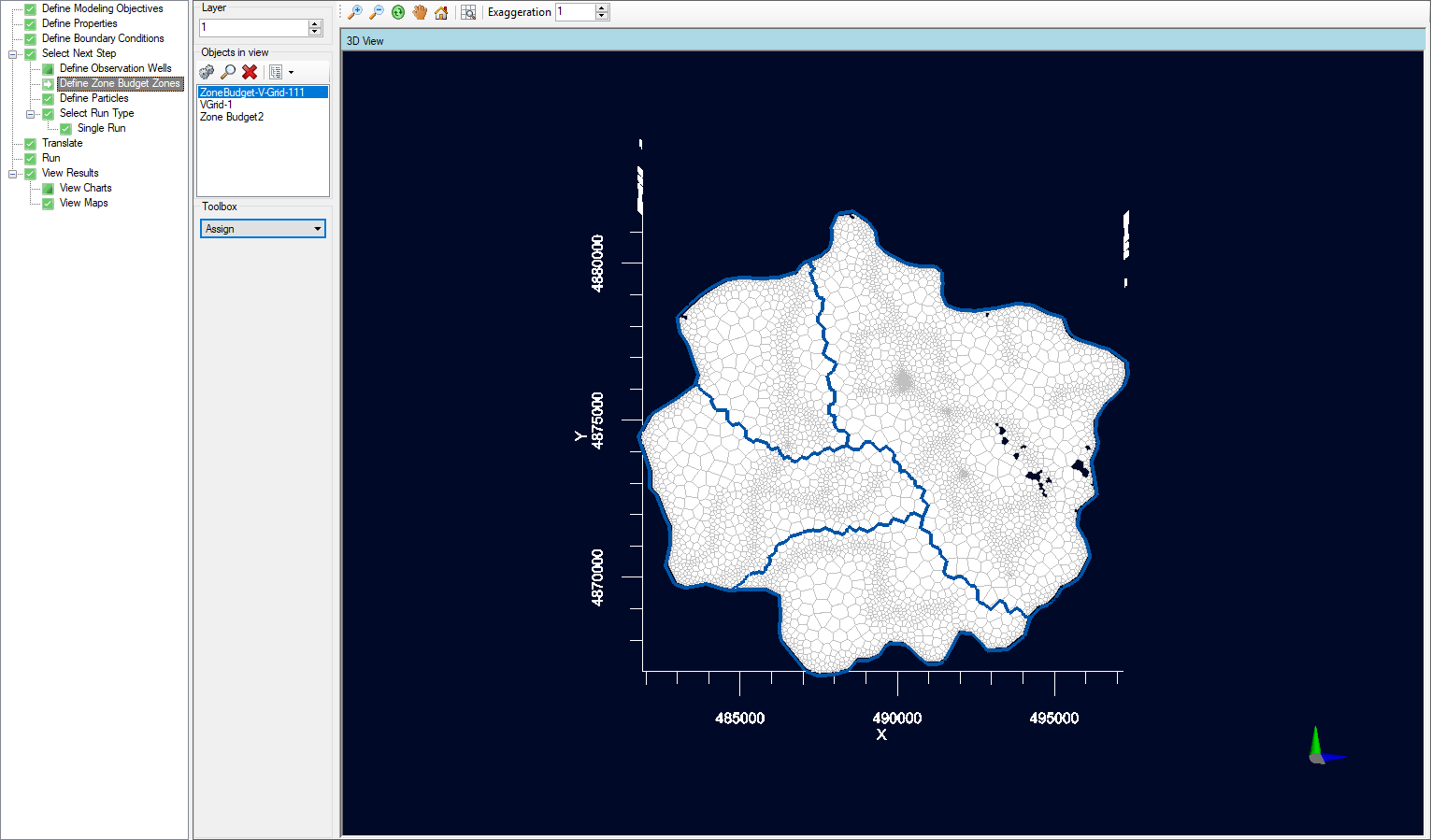Select the Zoom Out tool
This screenshot has width=1431, height=840.
(377, 12)
